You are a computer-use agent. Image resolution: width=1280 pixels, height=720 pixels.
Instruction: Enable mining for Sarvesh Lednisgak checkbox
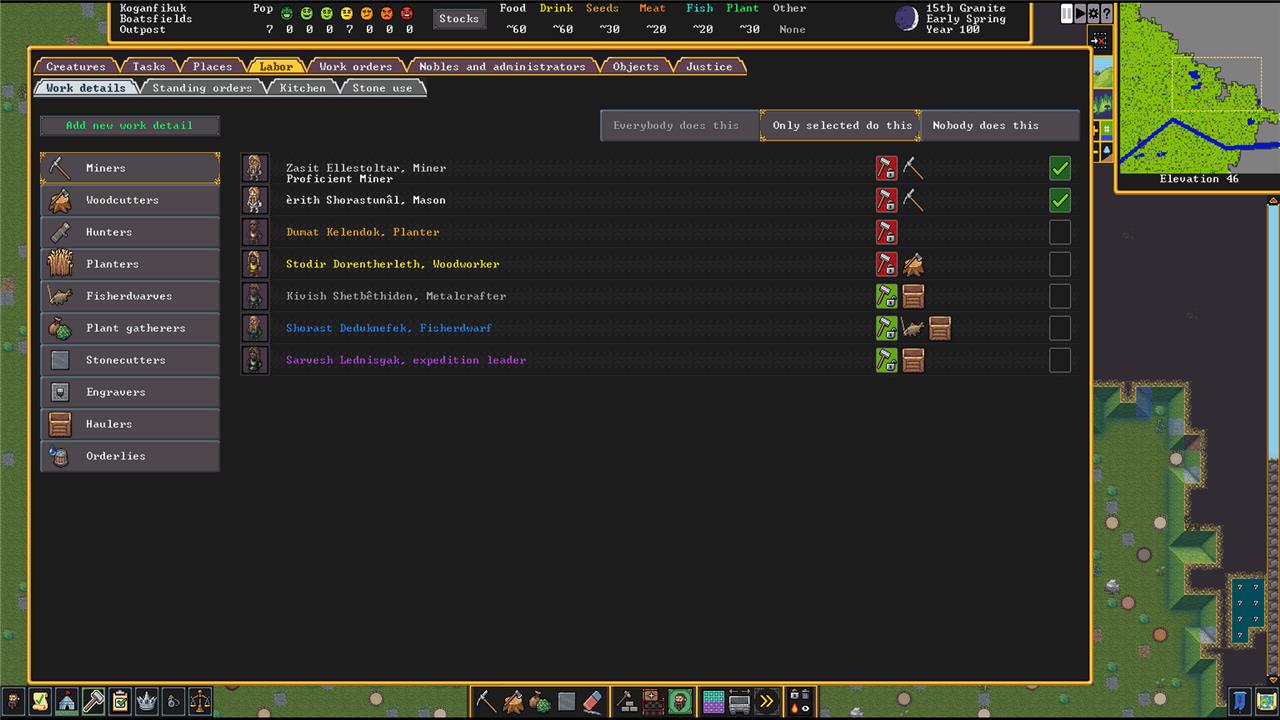[1060, 360]
